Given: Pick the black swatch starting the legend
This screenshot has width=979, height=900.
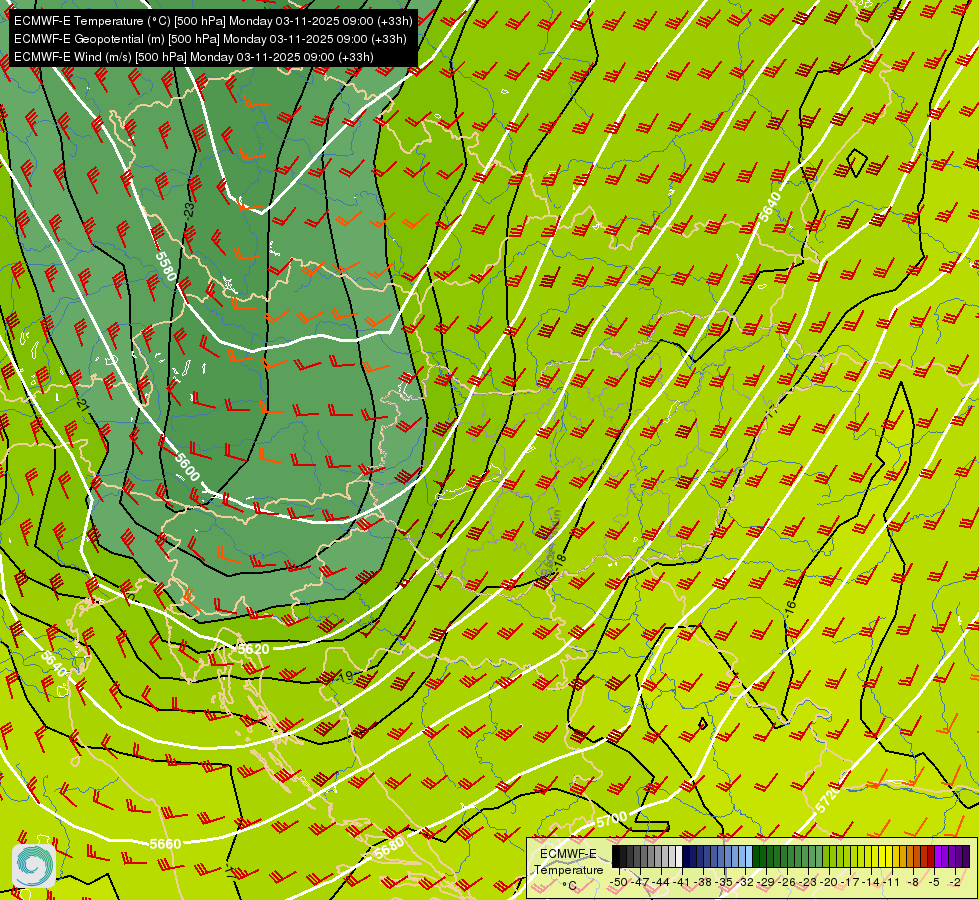Looking at the screenshot, I should pyautogui.click(x=616, y=856).
